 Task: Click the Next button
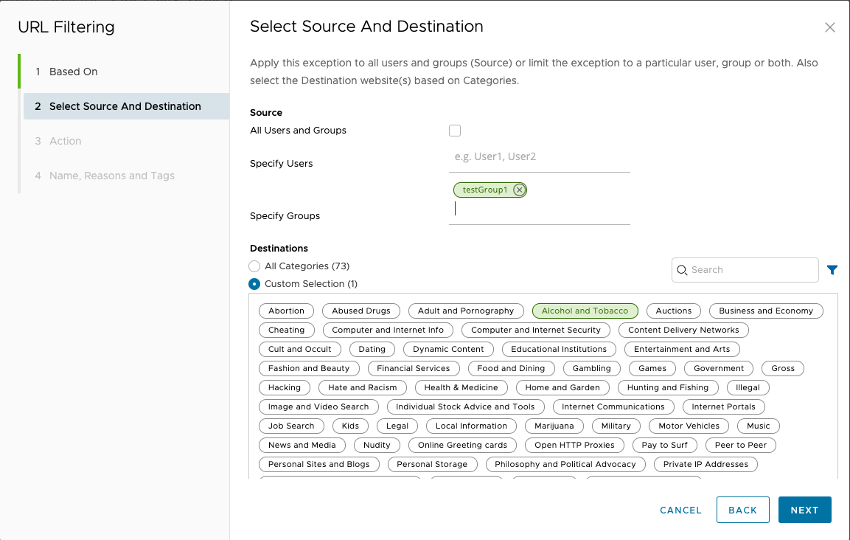804,510
